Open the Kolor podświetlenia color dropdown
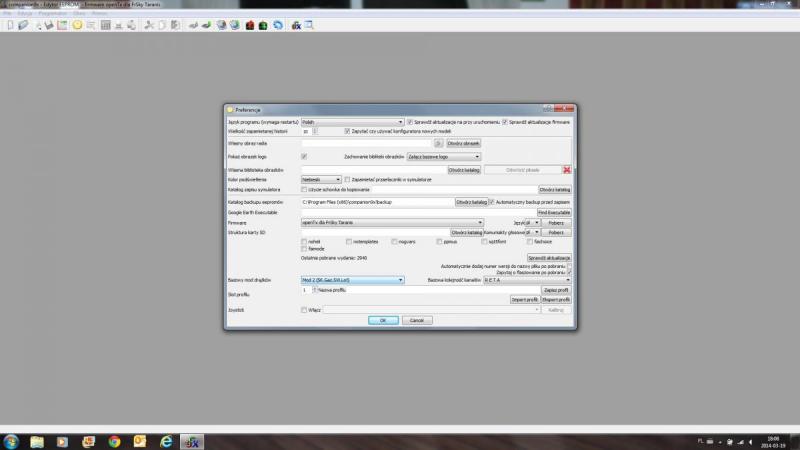Image resolution: width=800 pixels, height=450 pixels. [x=320, y=179]
